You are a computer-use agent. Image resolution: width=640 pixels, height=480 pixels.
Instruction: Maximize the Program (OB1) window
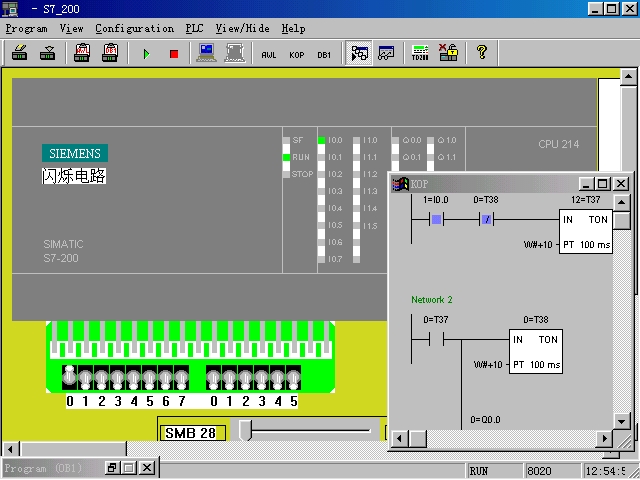point(129,468)
